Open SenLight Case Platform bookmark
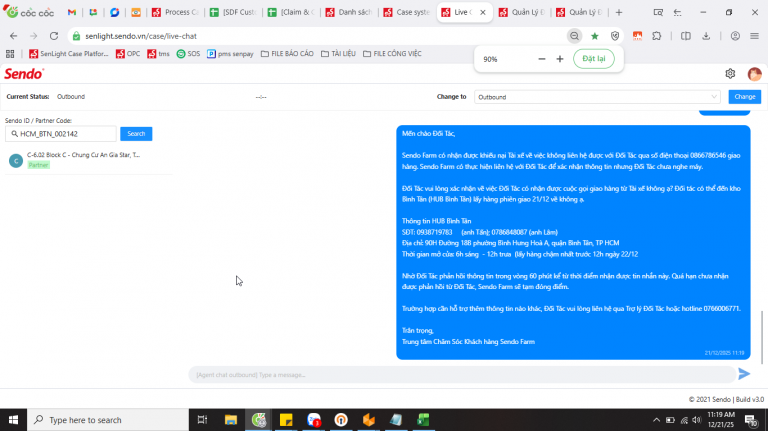 pos(69,54)
